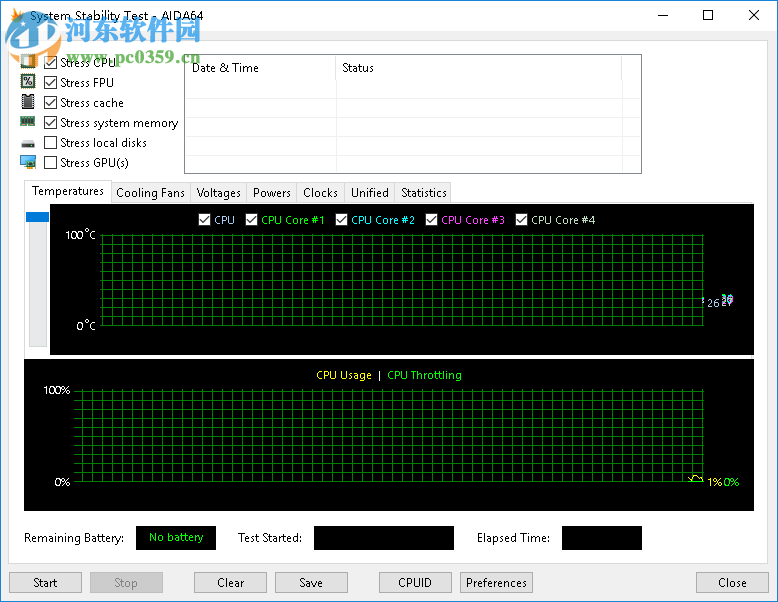Uncheck Stress system memory option
Image resolution: width=778 pixels, height=602 pixels.
(x=51, y=123)
